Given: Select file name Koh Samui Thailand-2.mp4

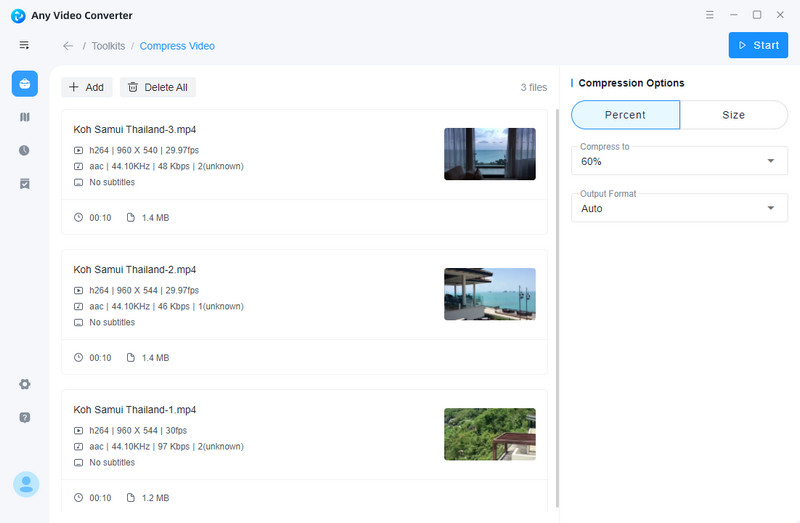Looking at the screenshot, I should 135,269.
